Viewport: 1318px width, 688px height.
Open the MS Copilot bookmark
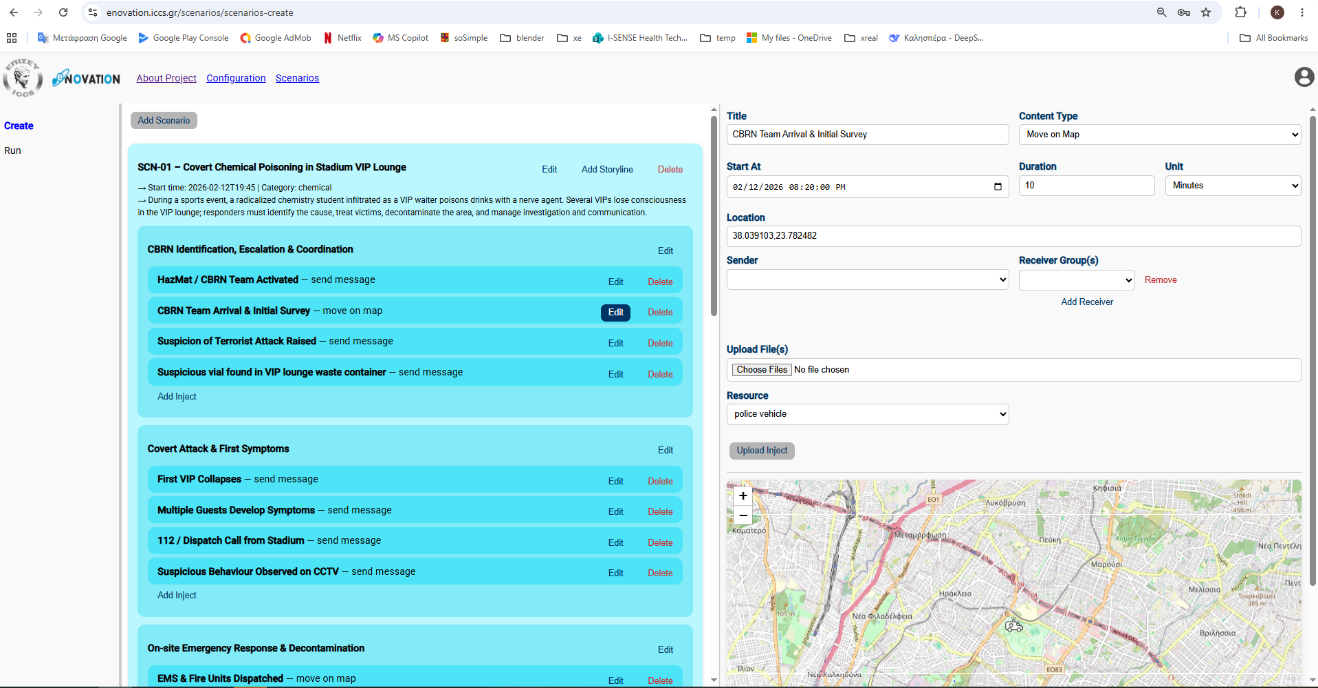(400, 38)
